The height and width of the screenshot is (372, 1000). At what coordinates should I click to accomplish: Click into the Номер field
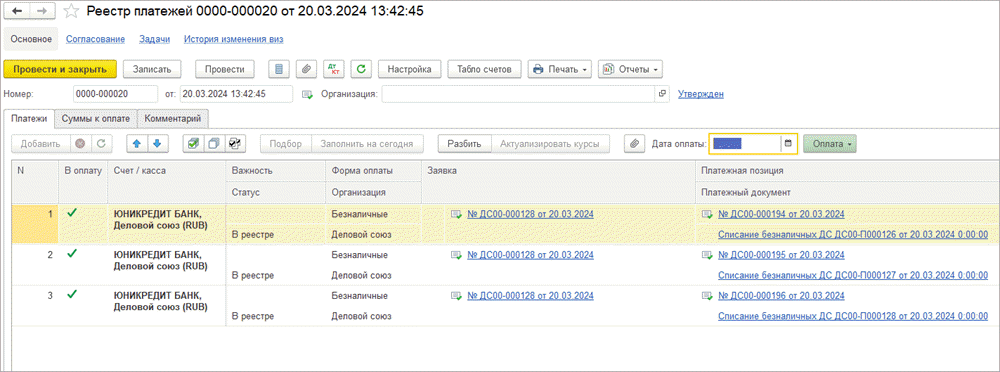coord(115,94)
